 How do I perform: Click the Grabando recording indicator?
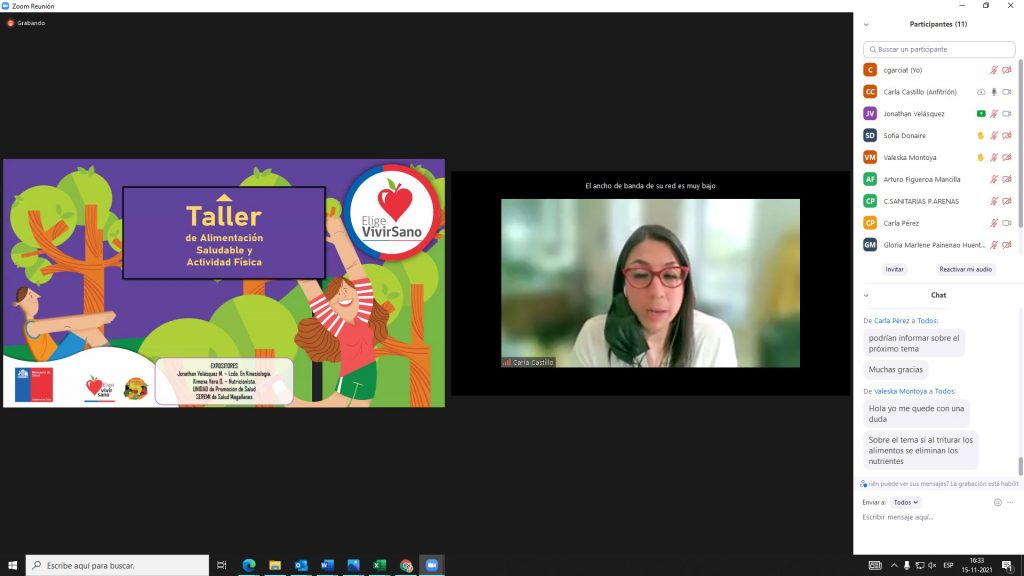pos(32,22)
